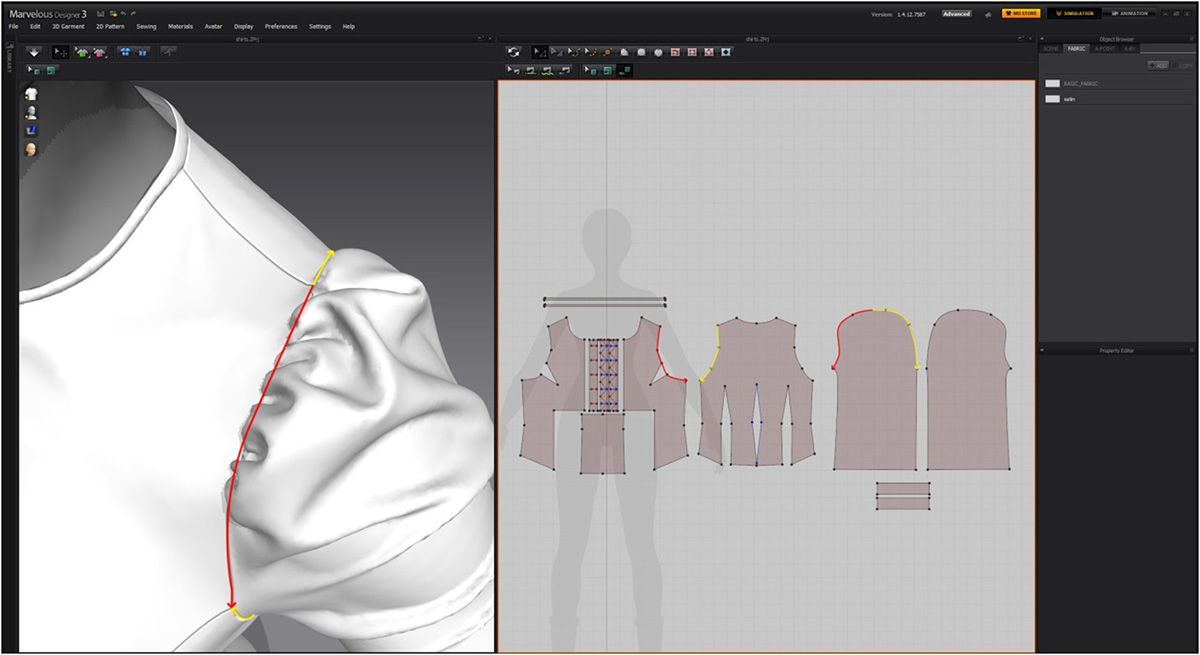Select the satin fabric name in list

pyautogui.click(x=1069, y=99)
